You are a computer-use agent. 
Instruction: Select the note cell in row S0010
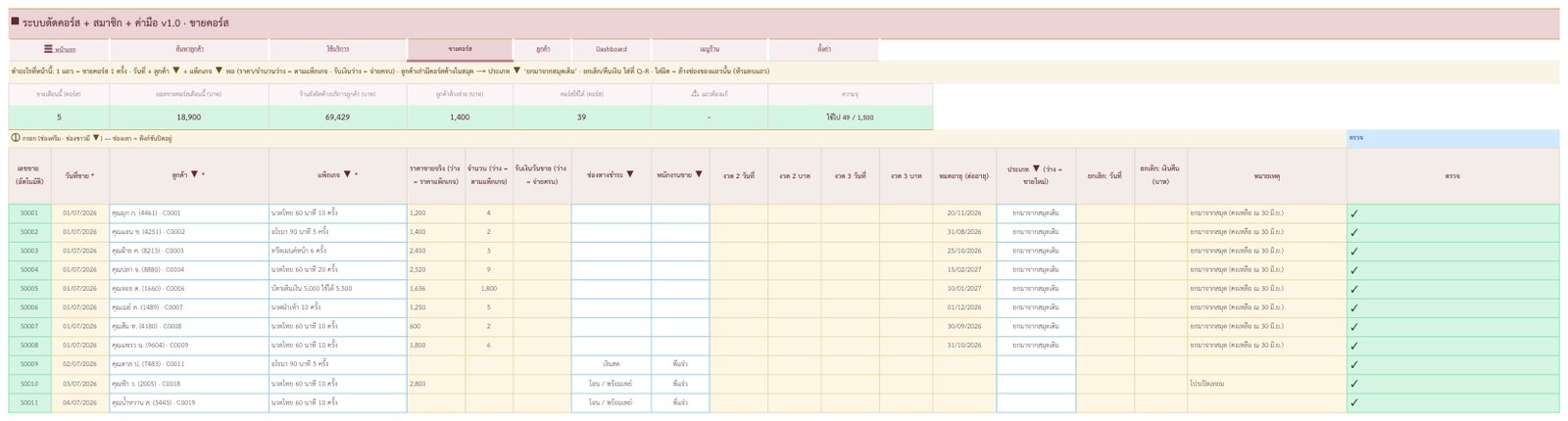(x=1266, y=383)
